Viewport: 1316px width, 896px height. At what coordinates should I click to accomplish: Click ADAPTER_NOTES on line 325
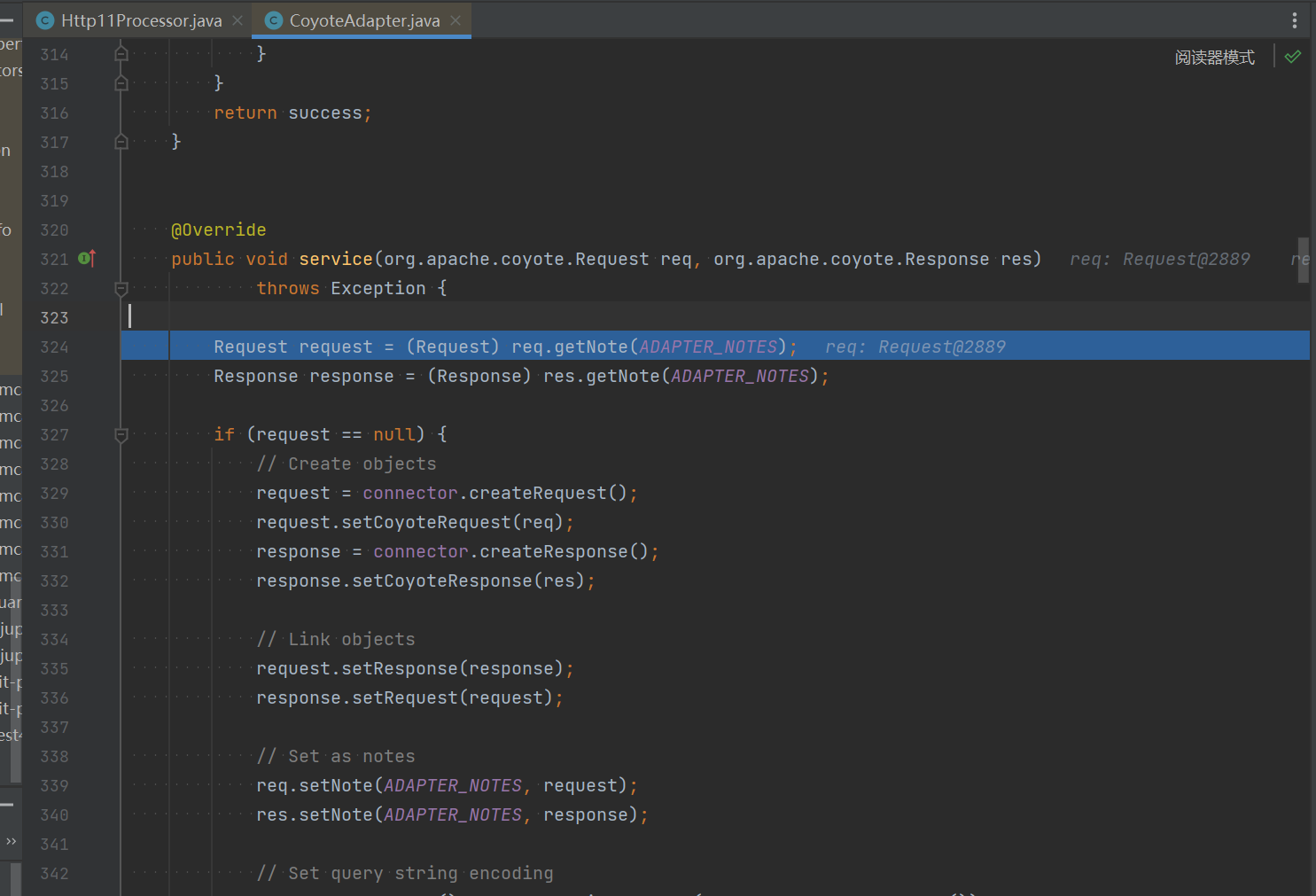click(x=740, y=376)
